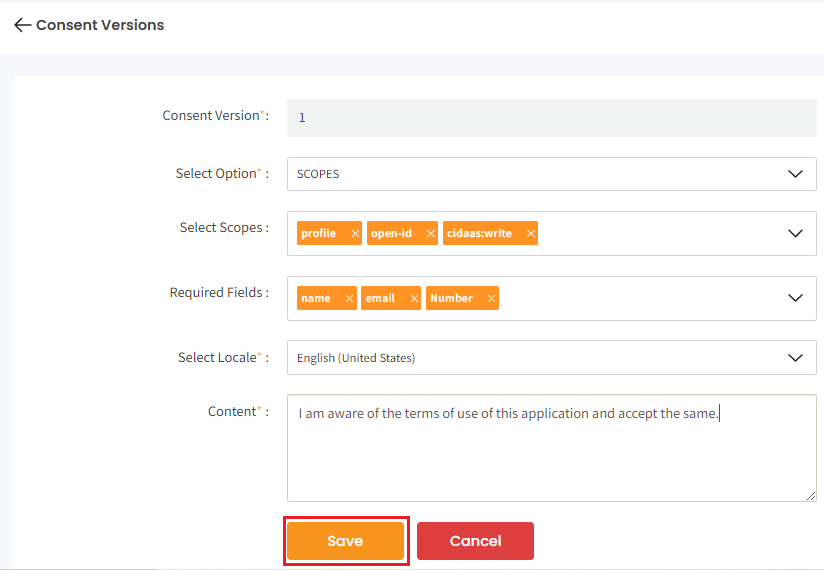Click the English (United States) locale text
The image size is (824, 570).
tap(356, 358)
